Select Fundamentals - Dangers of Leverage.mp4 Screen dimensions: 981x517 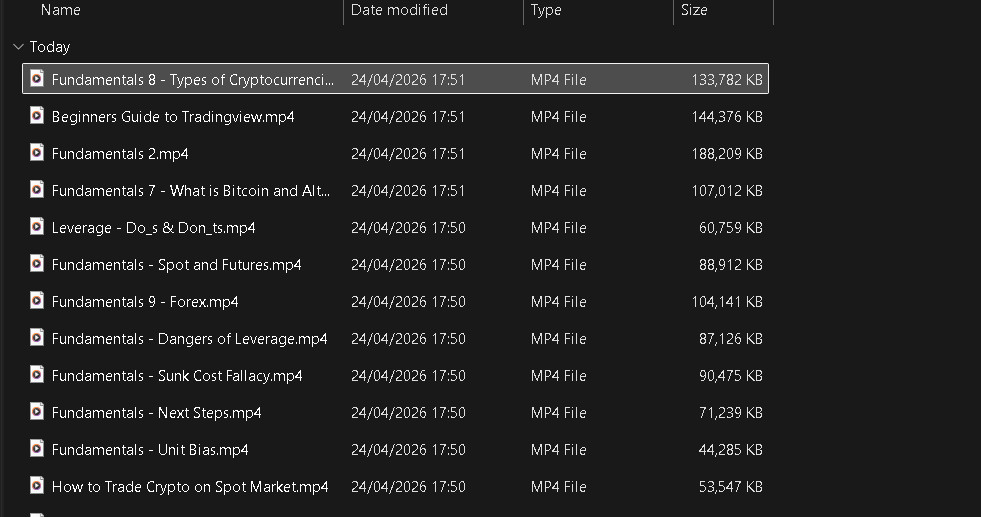click(189, 339)
